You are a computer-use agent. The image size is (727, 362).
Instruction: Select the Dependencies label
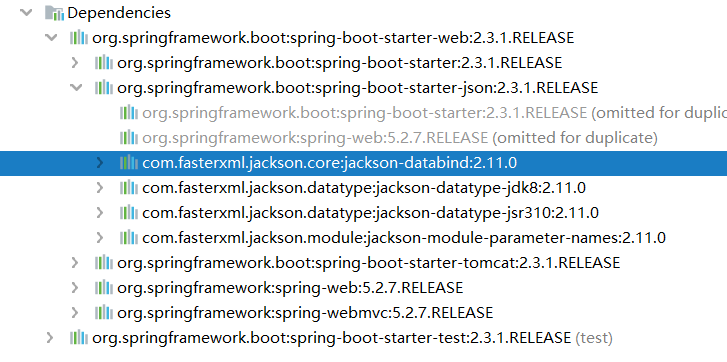tap(119, 13)
